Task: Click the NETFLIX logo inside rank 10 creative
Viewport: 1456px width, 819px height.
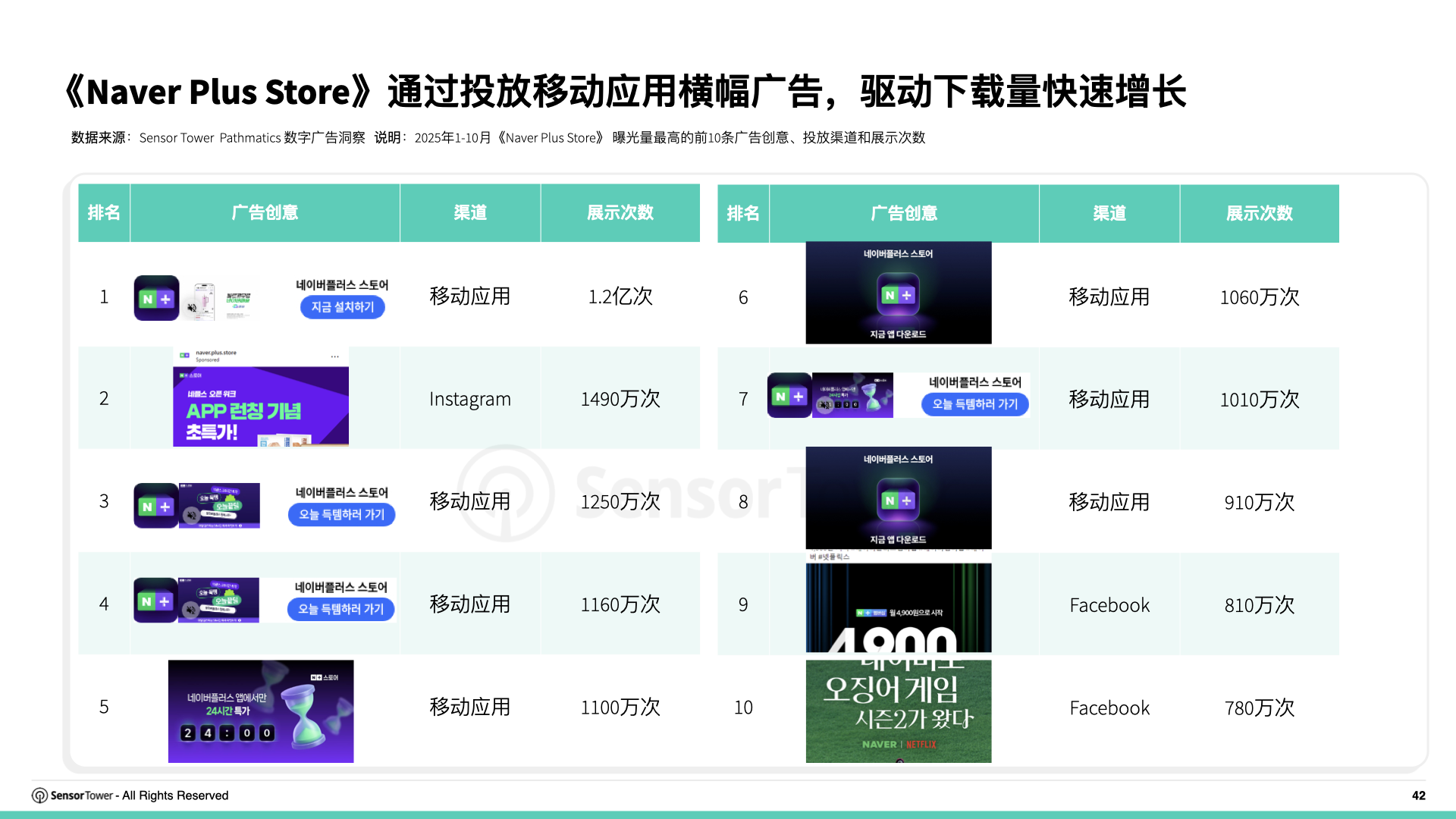Action: pos(921,745)
